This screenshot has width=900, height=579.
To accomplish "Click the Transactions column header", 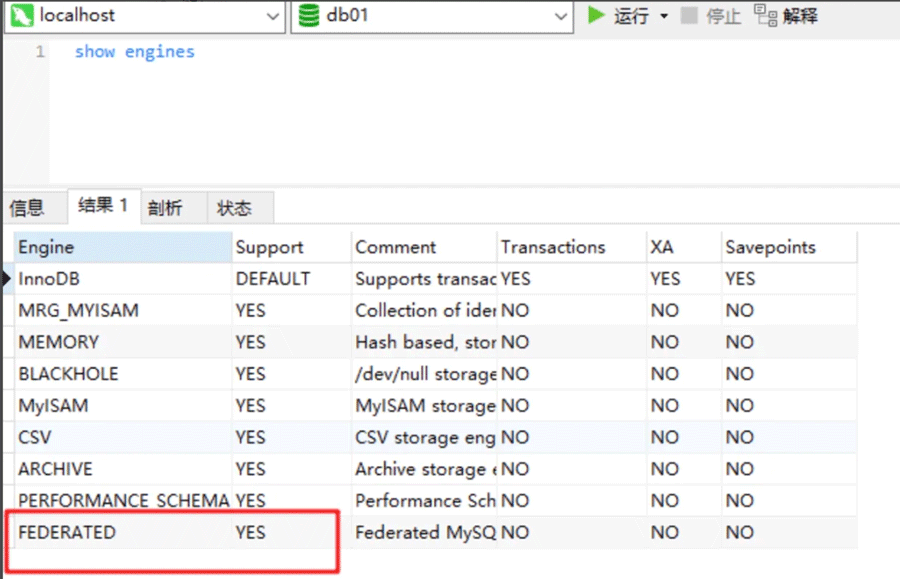I will coord(572,247).
